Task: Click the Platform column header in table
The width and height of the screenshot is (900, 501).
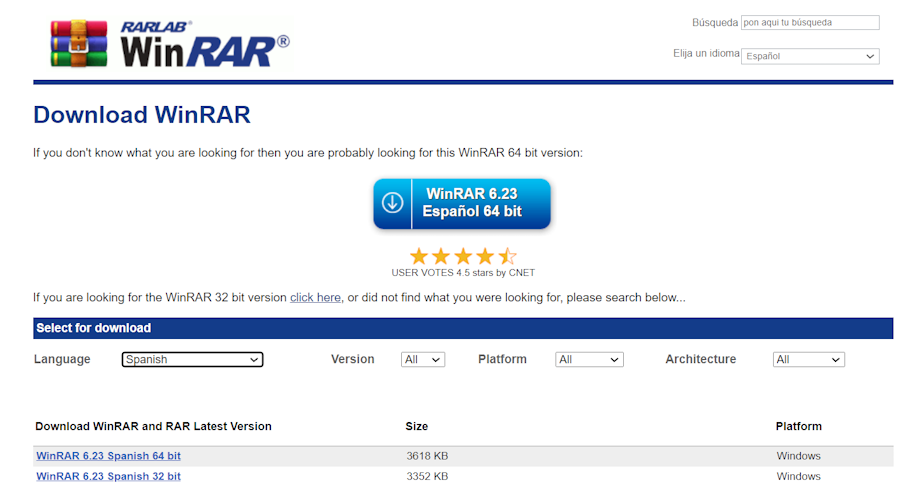Action: [x=798, y=426]
